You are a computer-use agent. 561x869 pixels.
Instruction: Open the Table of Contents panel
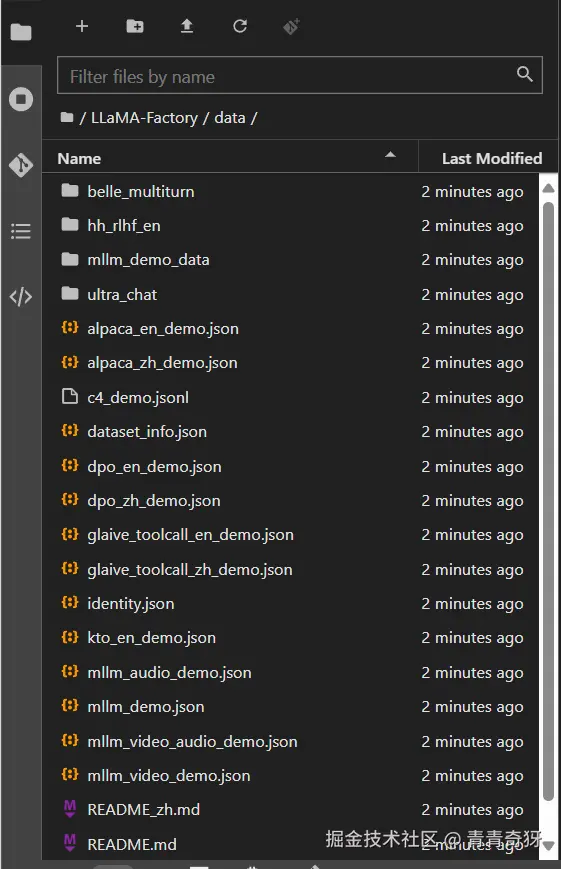pos(21,231)
